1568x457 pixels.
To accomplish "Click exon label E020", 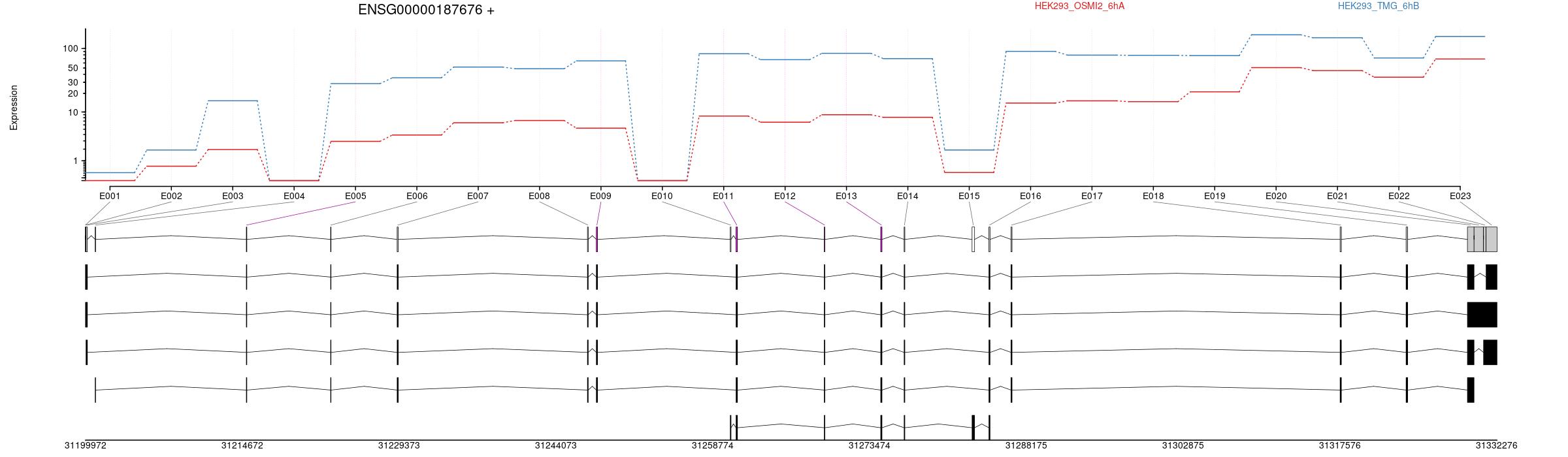I will (1276, 196).
